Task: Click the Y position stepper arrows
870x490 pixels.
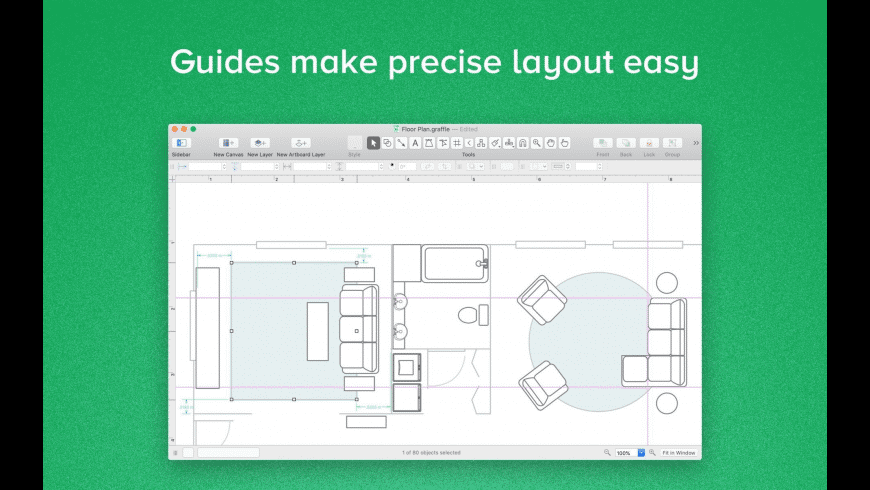Action: (277, 166)
